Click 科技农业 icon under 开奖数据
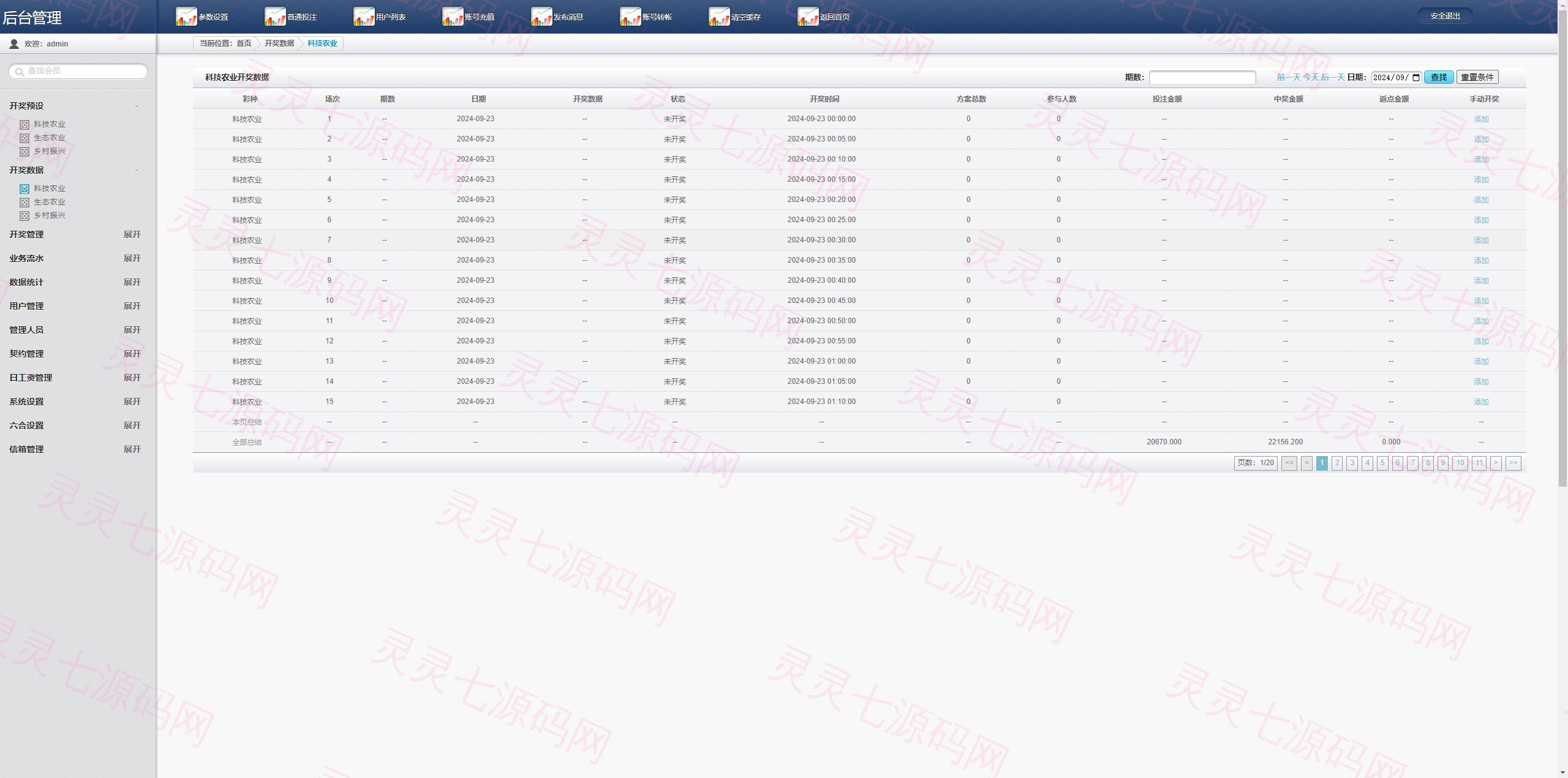 click(x=24, y=189)
